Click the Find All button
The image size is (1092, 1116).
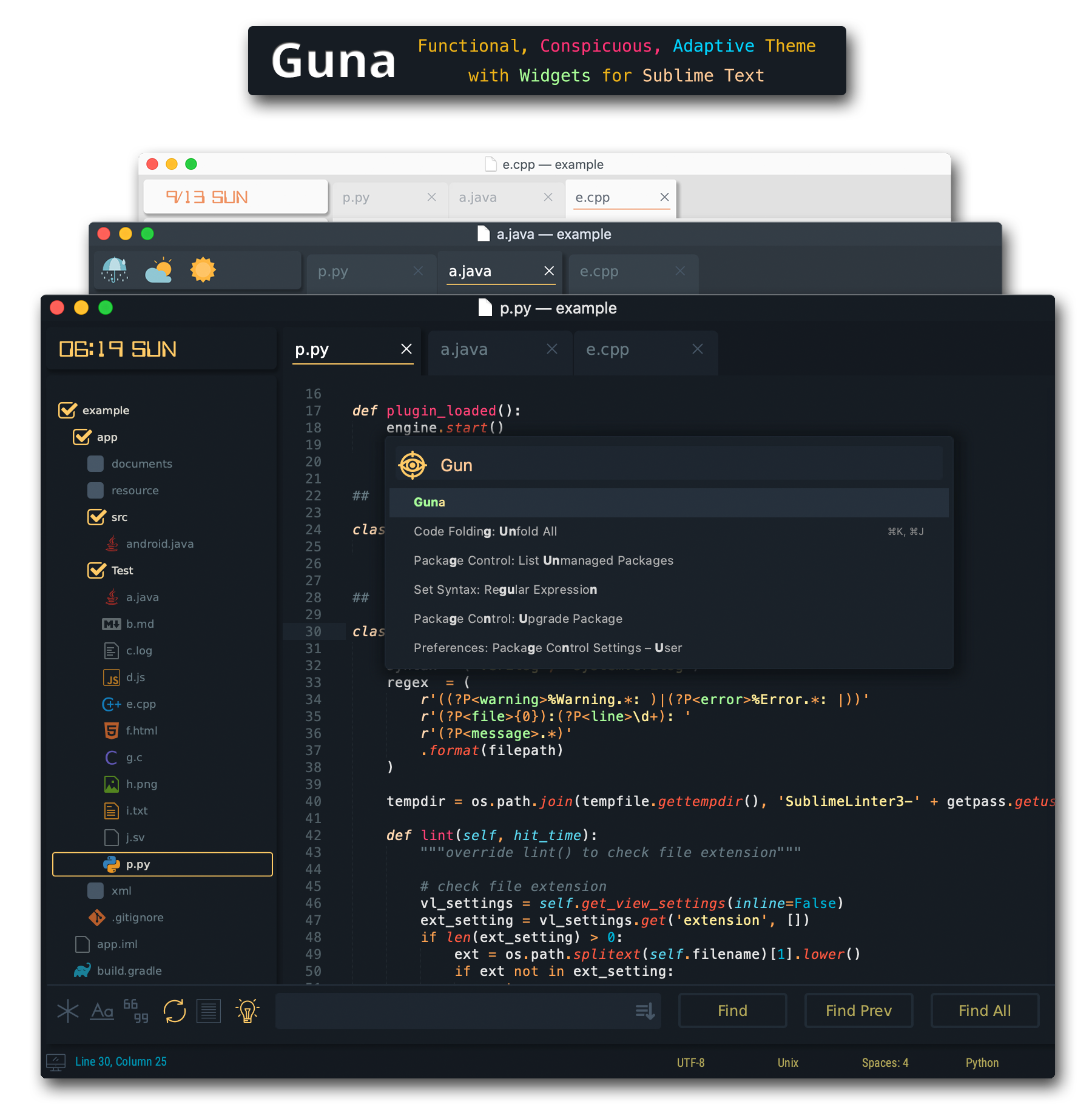pos(985,1010)
